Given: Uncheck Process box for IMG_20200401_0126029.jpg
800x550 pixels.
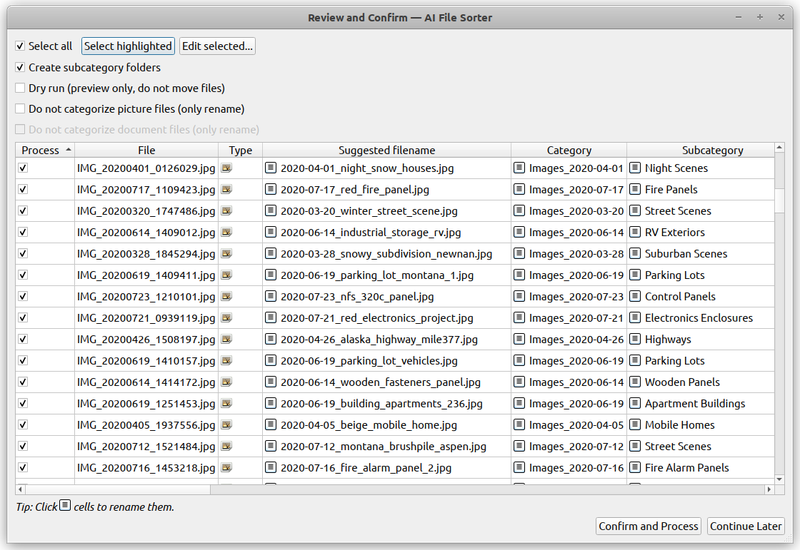Looking at the screenshot, I should [23, 168].
